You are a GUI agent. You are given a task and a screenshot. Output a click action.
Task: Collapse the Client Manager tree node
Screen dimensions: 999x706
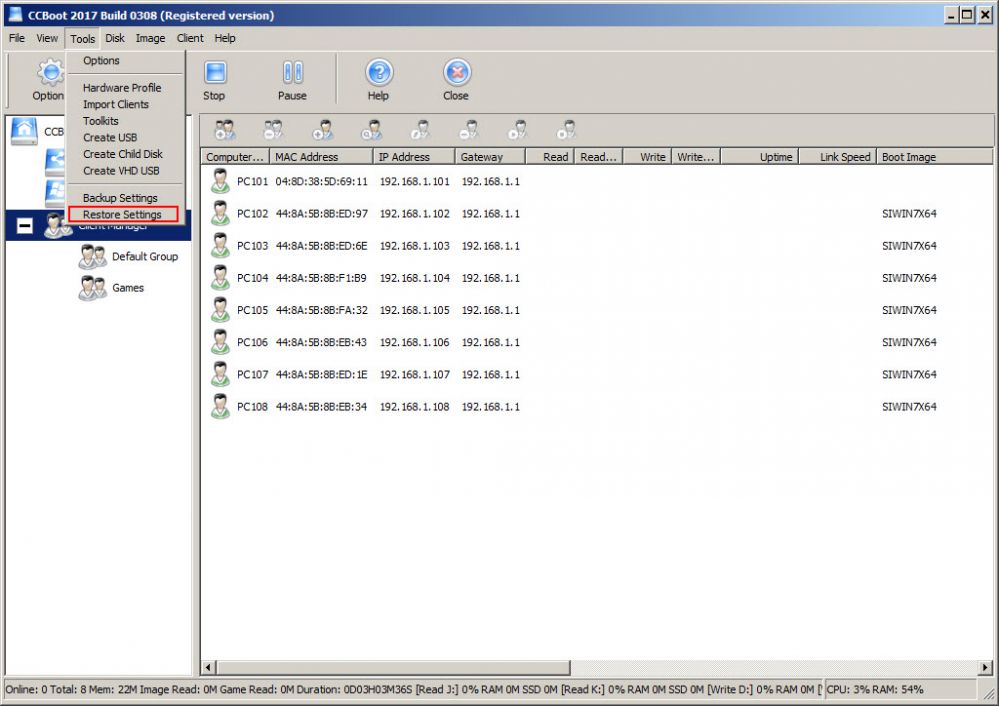coord(24,226)
